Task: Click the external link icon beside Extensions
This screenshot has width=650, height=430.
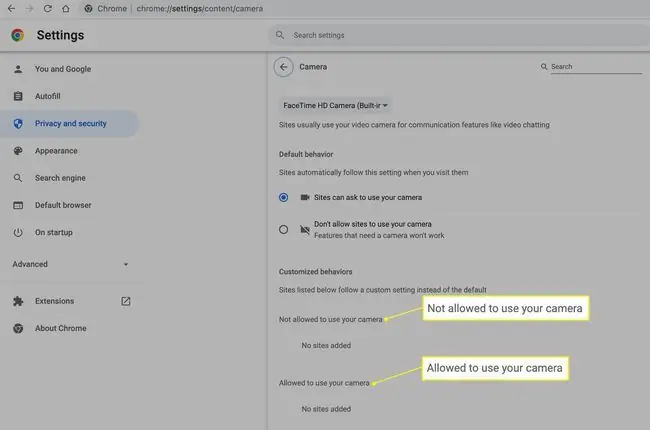Action: click(x=126, y=301)
